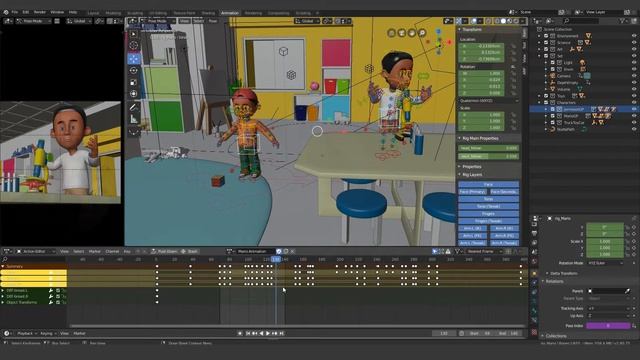Select the Annotate pencil tool
Viewport: 640px width, 360px height.
point(133,107)
